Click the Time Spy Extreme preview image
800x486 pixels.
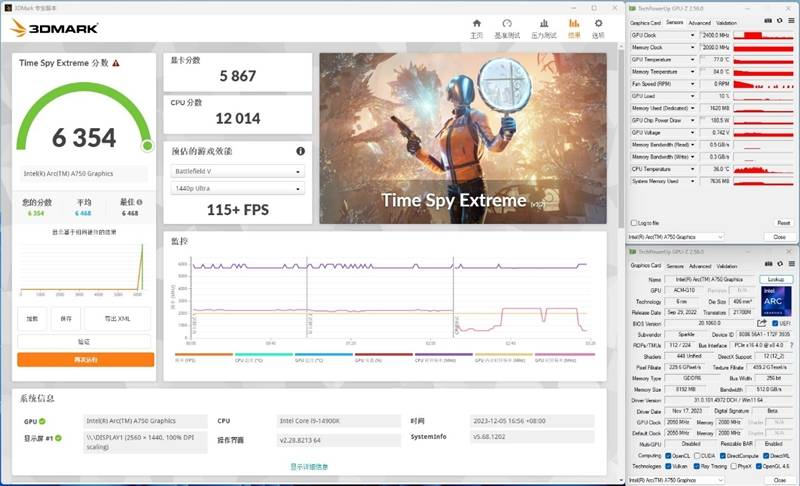click(462, 138)
